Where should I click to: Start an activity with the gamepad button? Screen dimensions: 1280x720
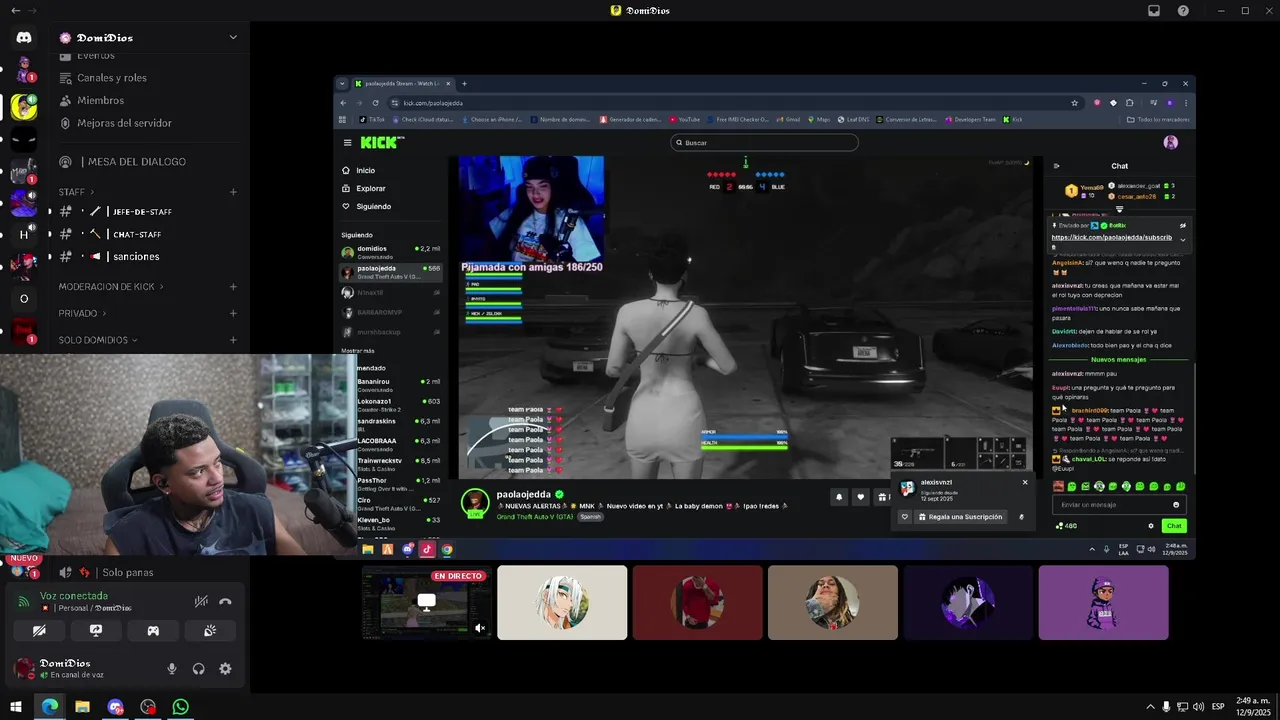(153, 631)
